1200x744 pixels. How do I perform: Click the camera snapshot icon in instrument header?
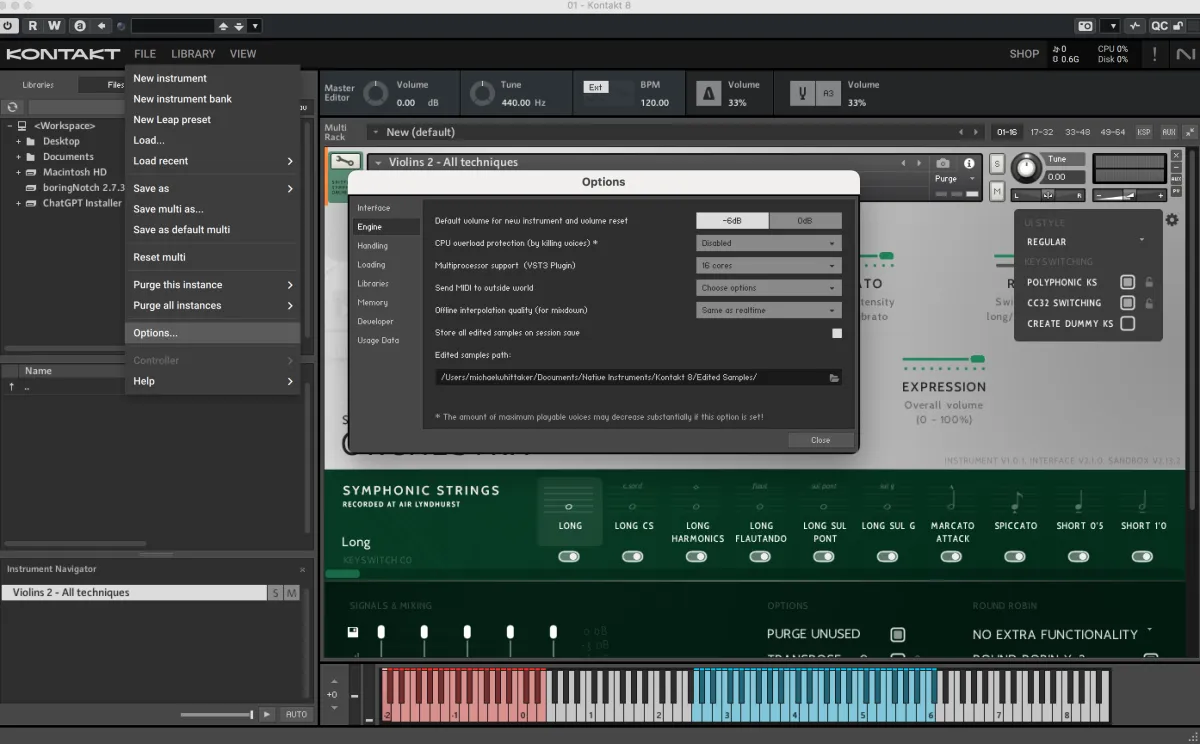[x=942, y=163]
